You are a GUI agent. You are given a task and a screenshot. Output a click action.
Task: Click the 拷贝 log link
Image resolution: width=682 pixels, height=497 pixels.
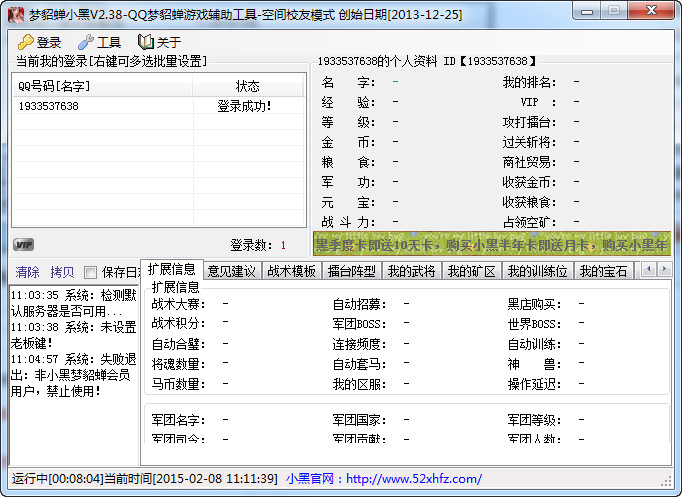(x=62, y=272)
